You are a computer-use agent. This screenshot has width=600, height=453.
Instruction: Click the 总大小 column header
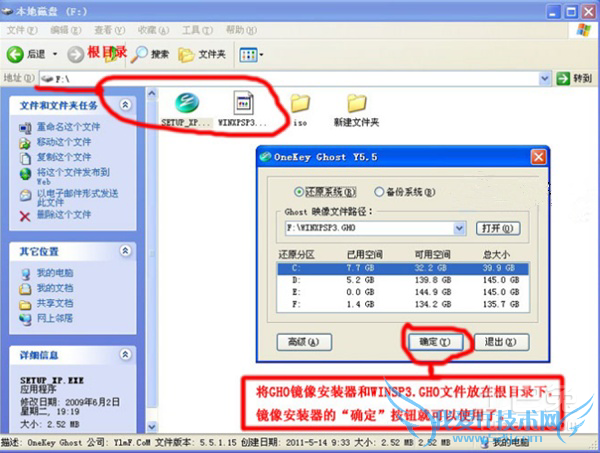(x=496, y=254)
